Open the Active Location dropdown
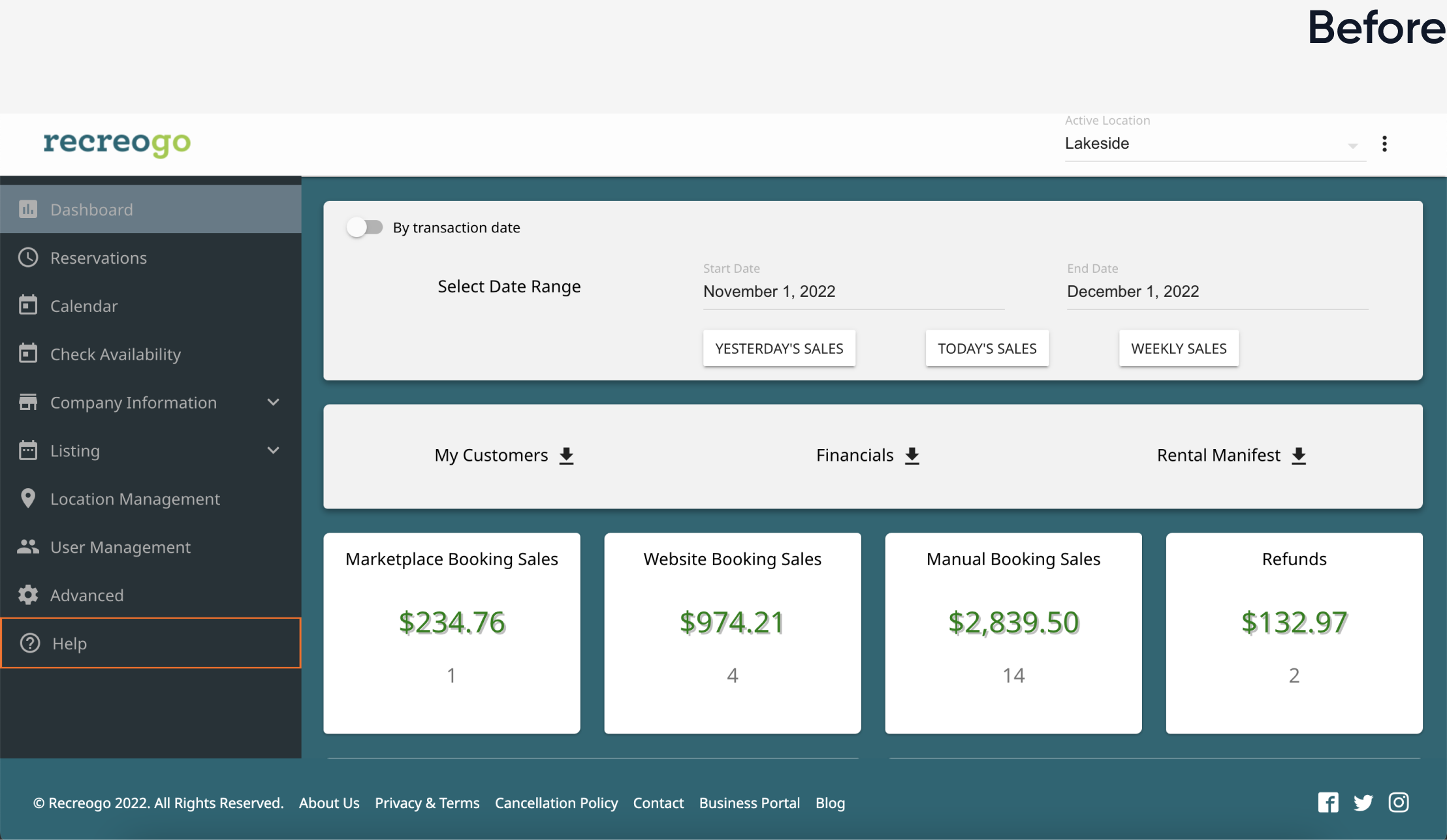The height and width of the screenshot is (840, 1447). [x=1215, y=144]
